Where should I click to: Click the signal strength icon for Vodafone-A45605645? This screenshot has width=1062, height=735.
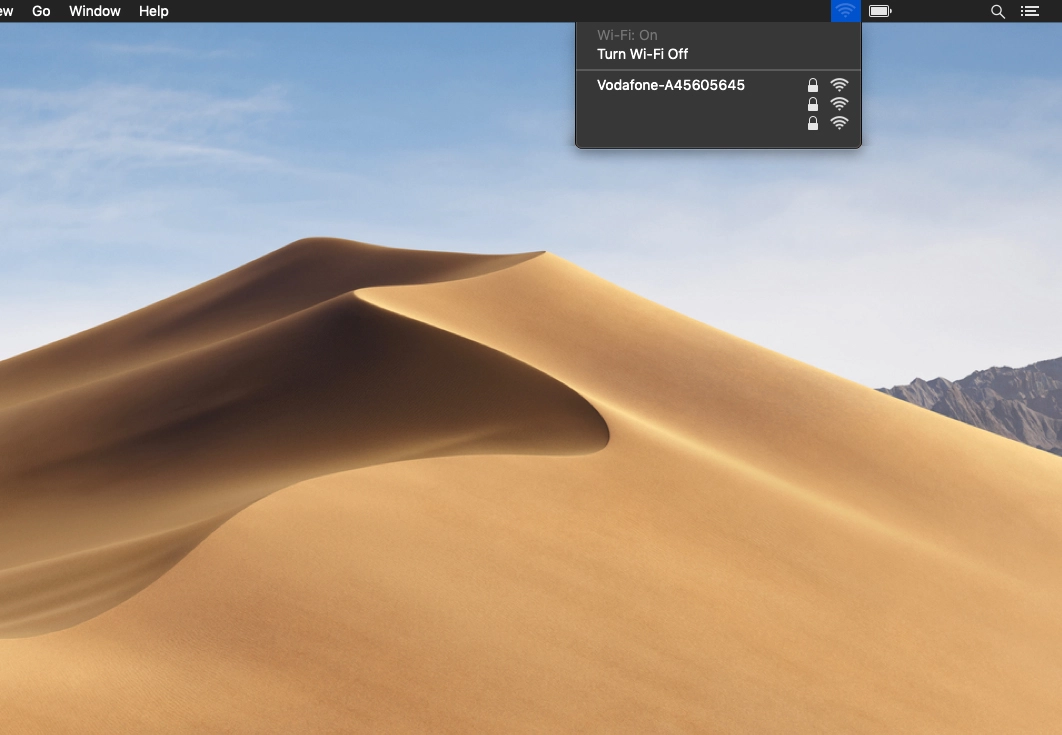[839, 85]
